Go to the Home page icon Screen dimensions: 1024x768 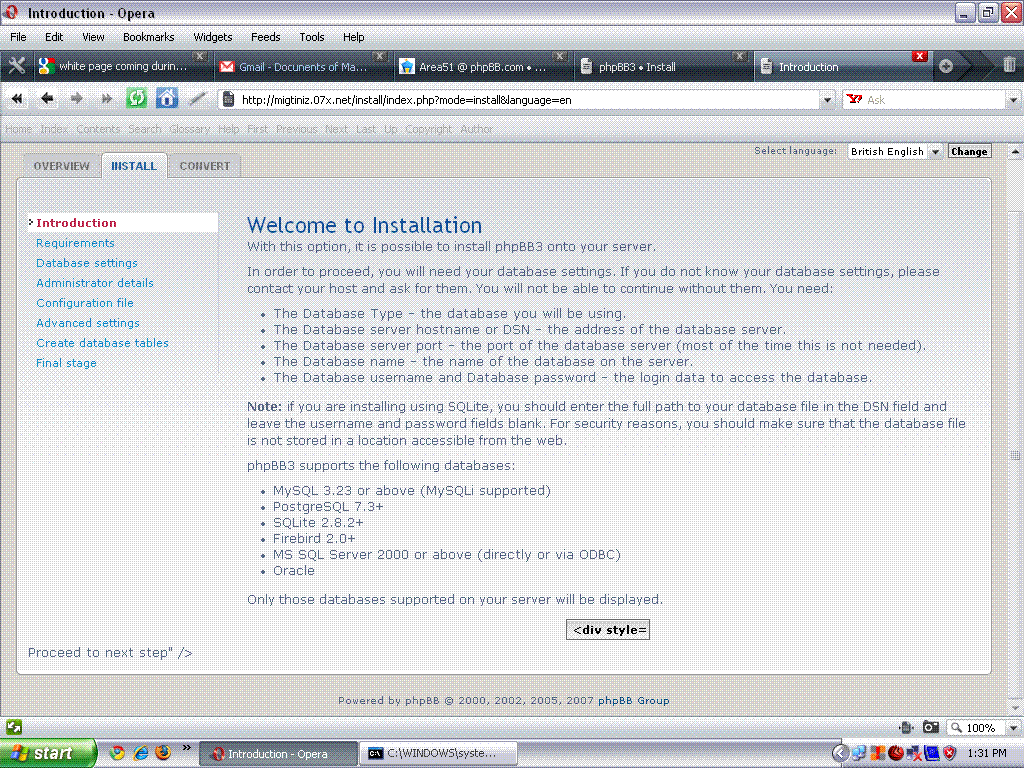[167, 99]
